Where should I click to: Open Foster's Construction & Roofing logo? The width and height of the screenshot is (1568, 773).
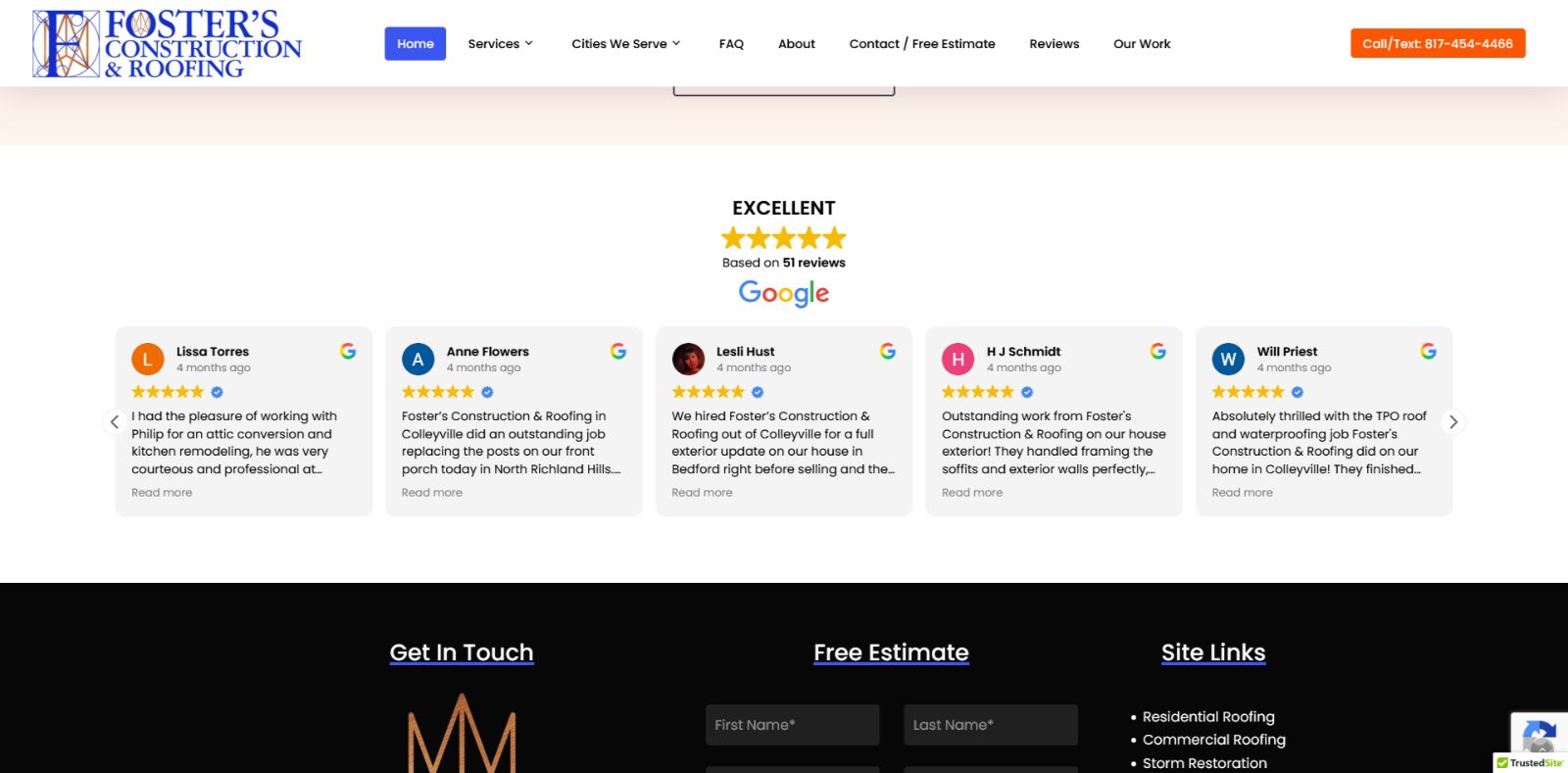(x=167, y=43)
